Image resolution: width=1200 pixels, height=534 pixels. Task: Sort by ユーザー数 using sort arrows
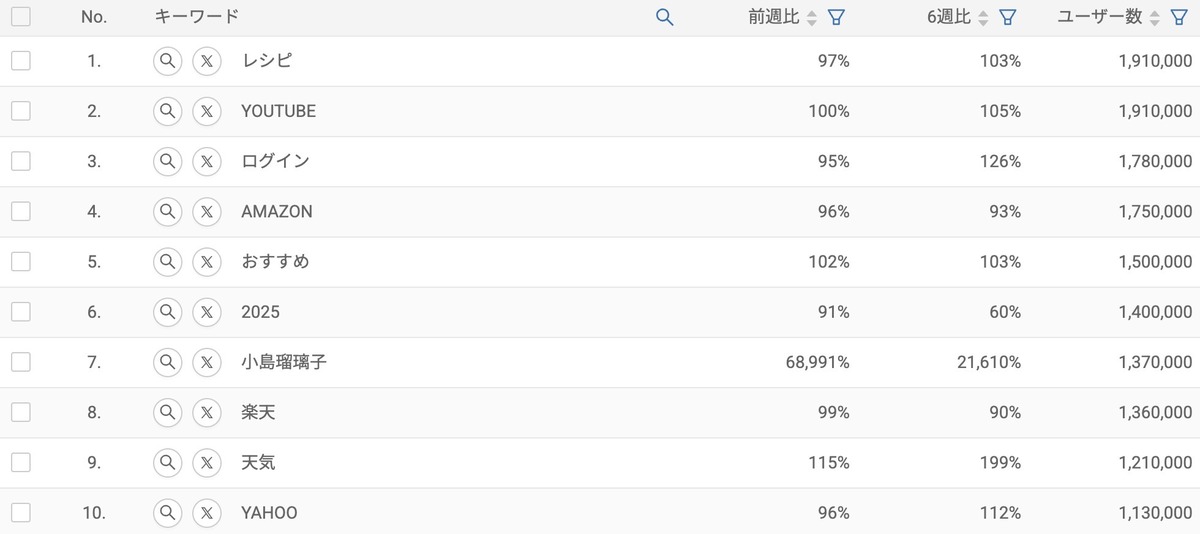[x=1155, y=17]
